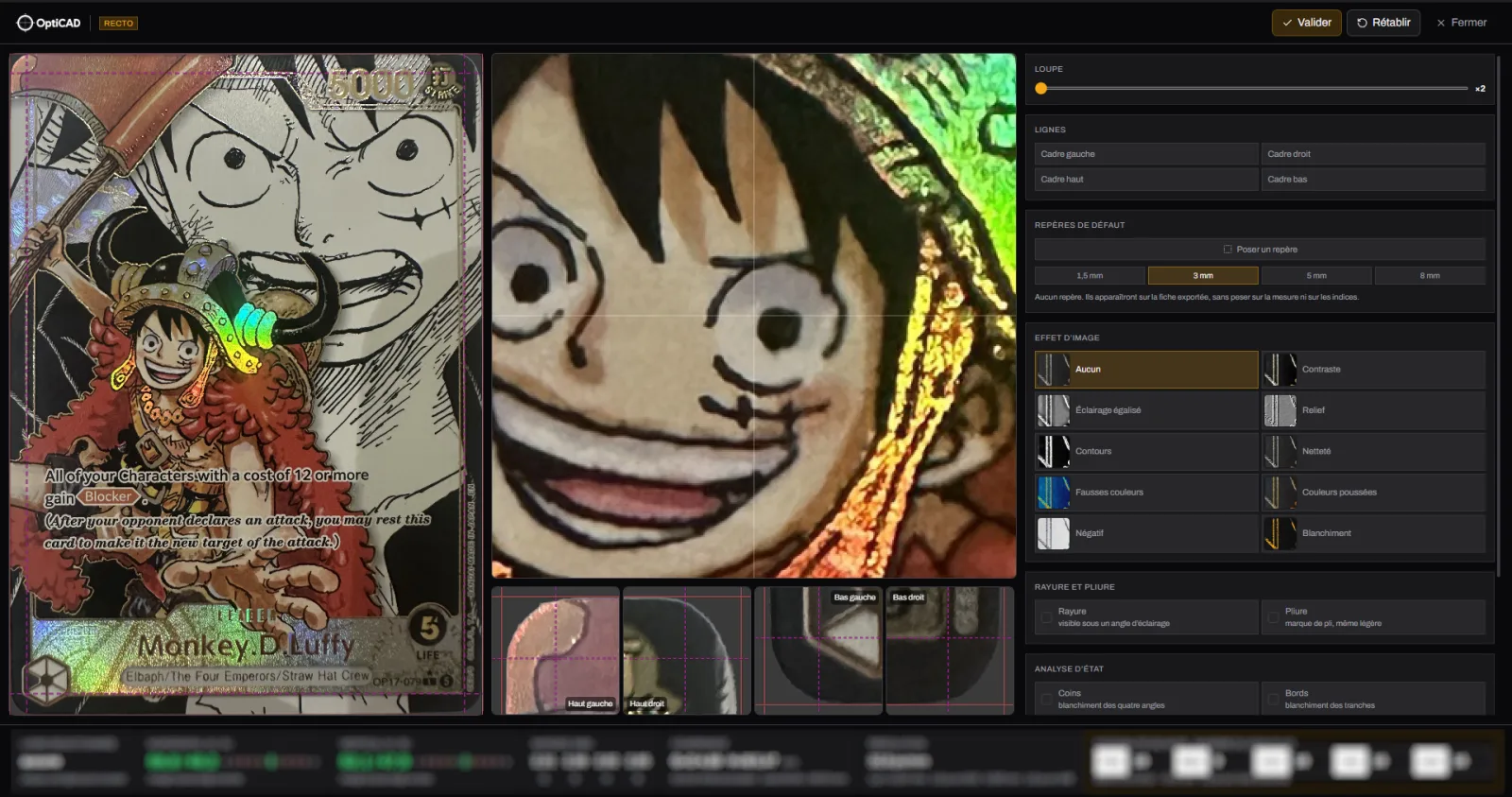Tick the Pliure checkbox

point(1273,617)
